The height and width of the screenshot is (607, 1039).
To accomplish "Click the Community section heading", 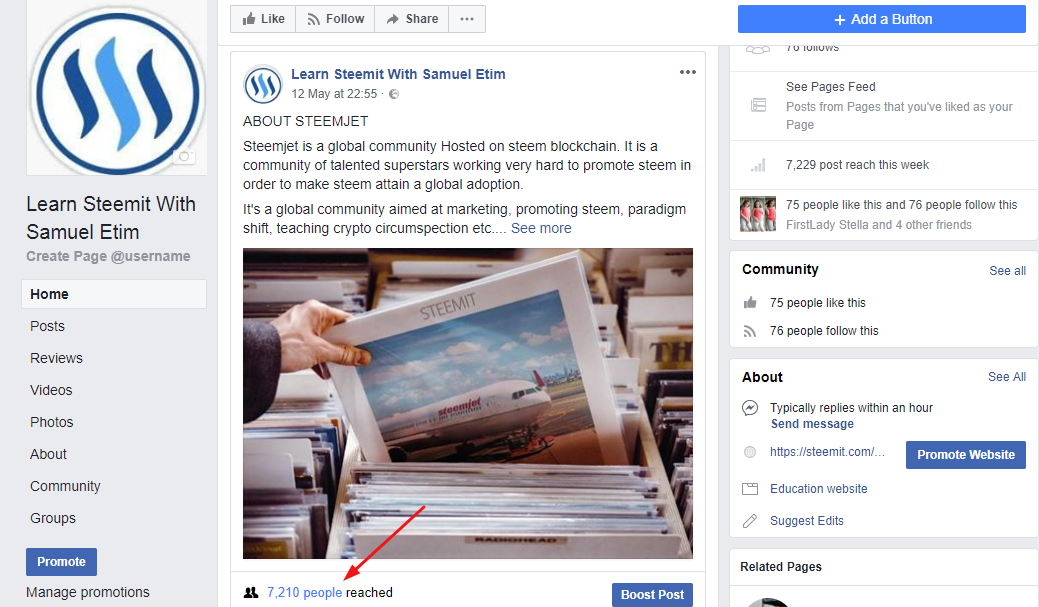I will click(780, 269).
